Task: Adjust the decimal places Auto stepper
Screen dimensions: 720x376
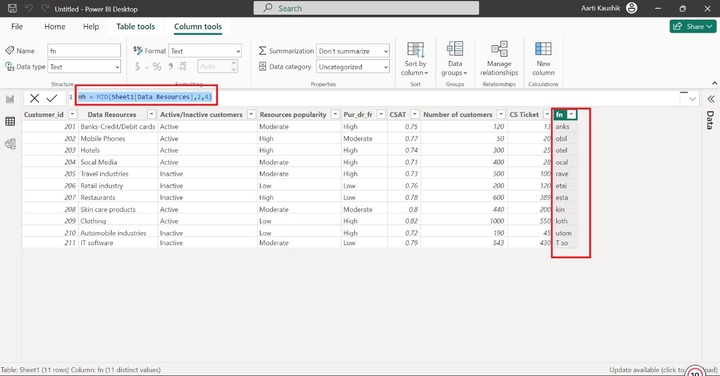Action: (x=234, y=67)
